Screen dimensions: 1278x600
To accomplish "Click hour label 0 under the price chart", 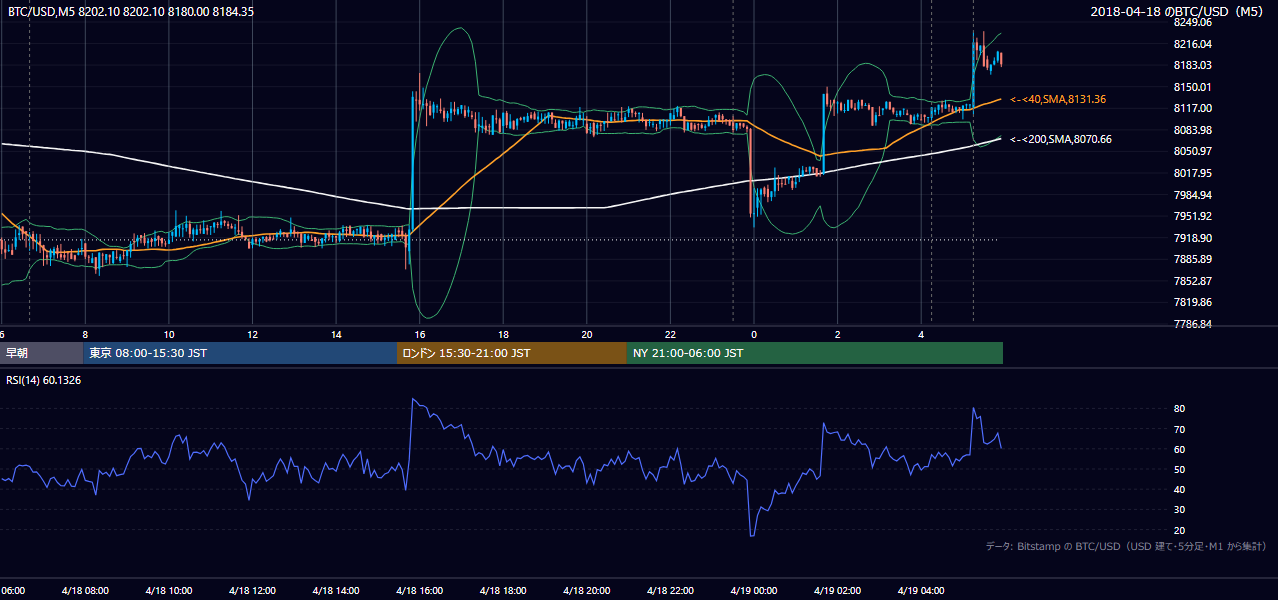I will pos(754,334).
